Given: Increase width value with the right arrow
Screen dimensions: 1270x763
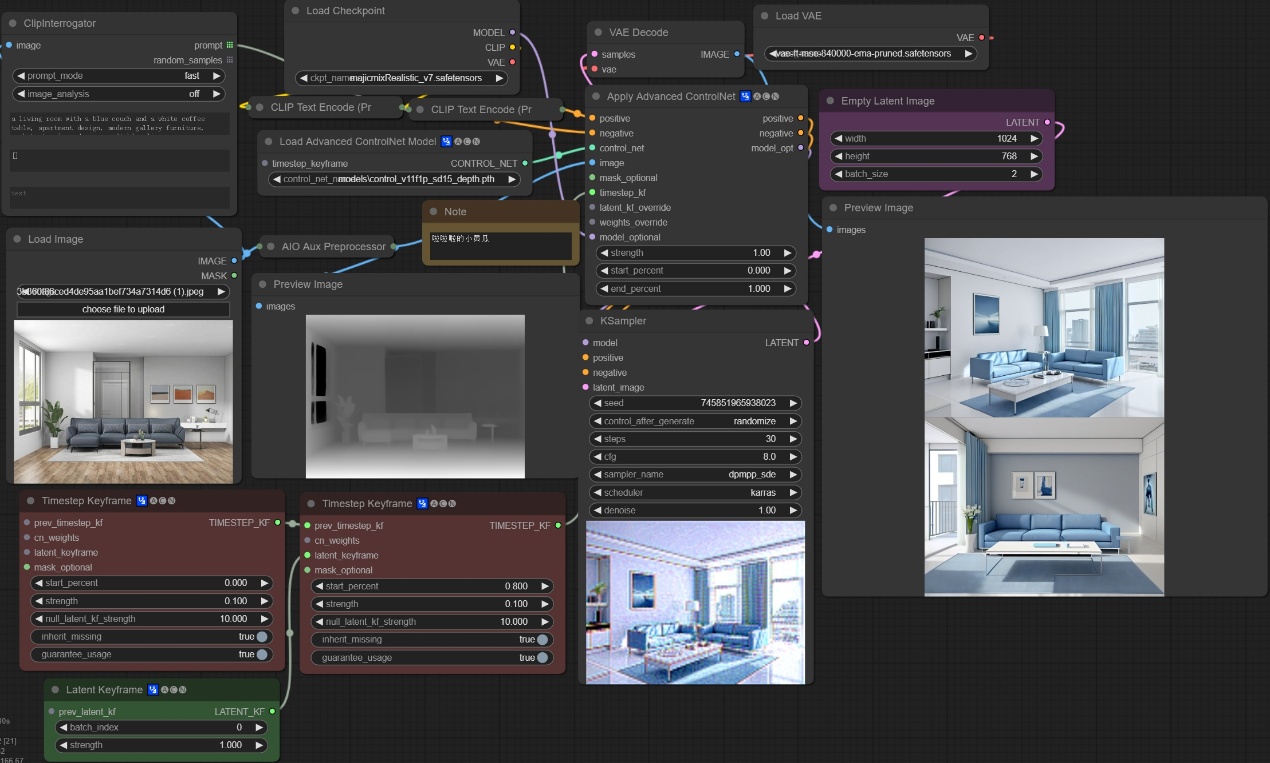Looking at the screenshot, I should pos(1033,139).
